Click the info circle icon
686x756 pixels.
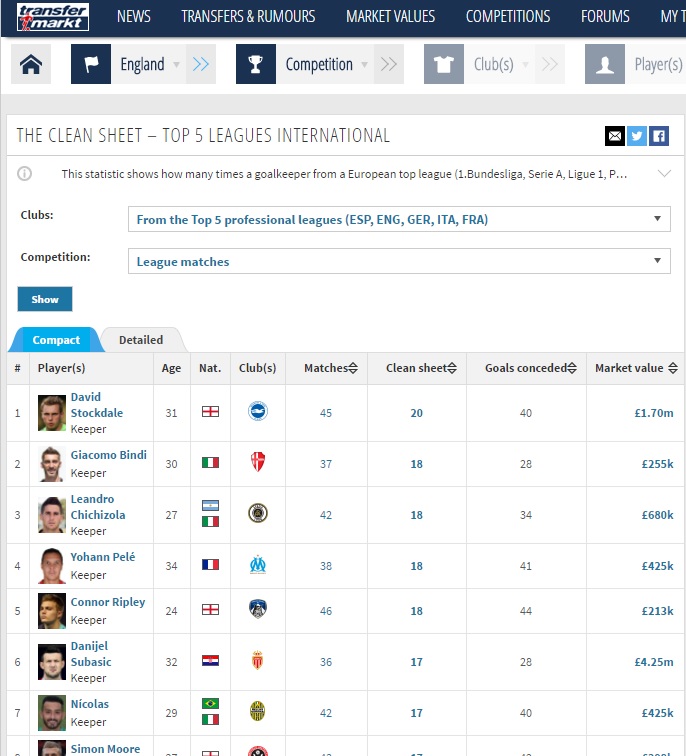[x=25, y=174]
